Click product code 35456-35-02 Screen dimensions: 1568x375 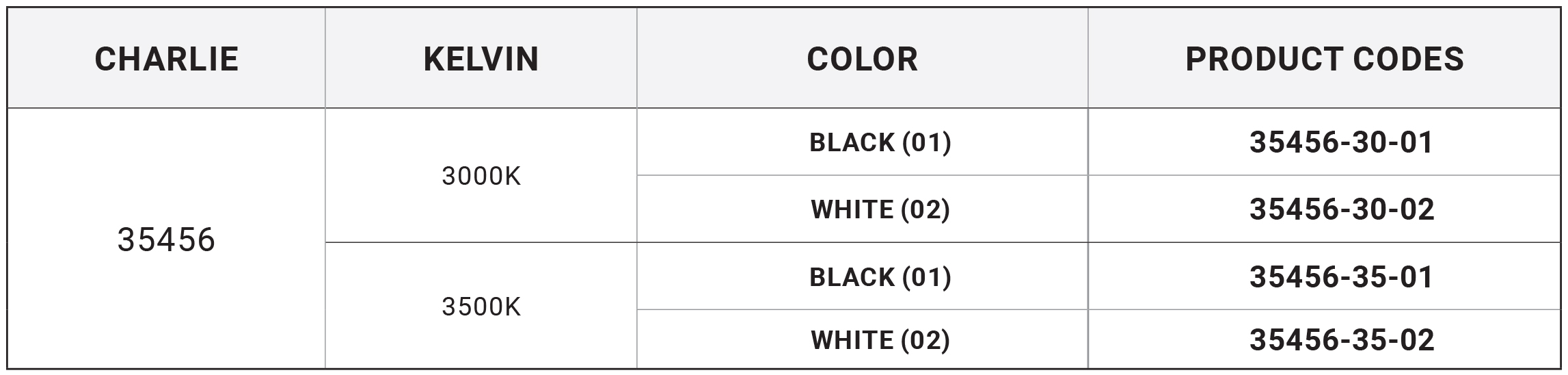click(1341, 340)
